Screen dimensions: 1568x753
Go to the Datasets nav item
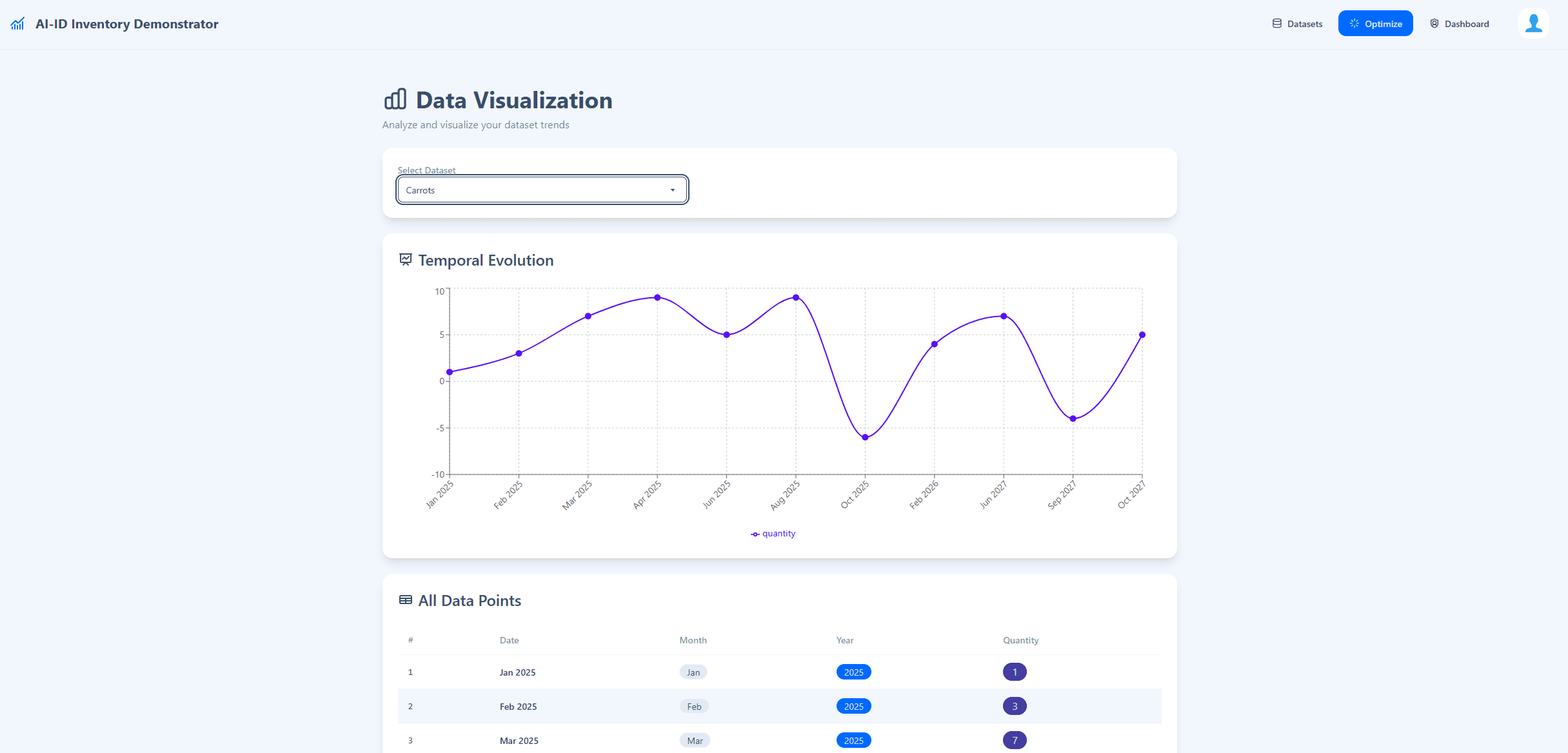click(1297, 23)
